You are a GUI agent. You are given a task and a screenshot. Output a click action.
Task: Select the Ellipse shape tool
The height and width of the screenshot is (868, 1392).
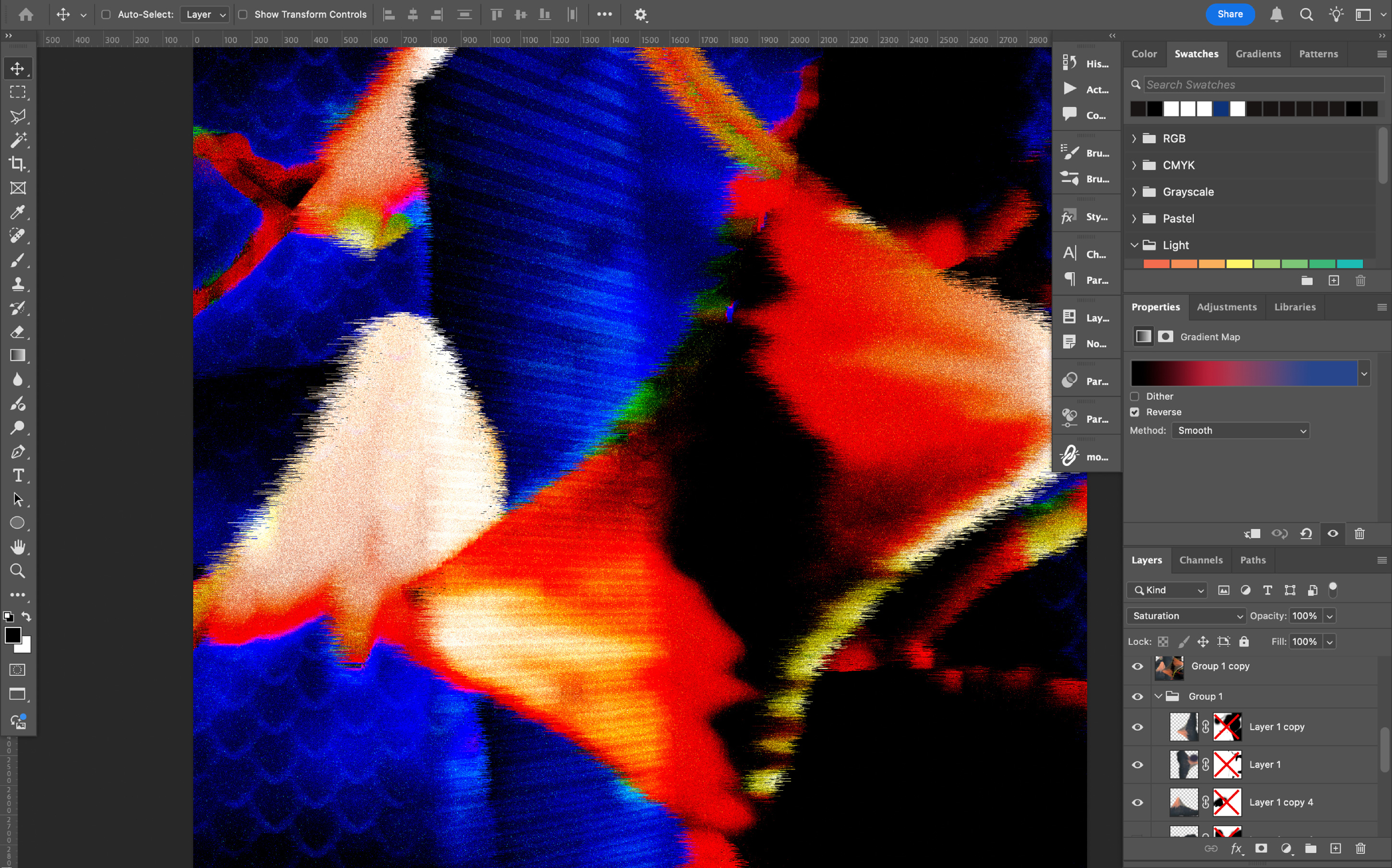coord(18,523)
